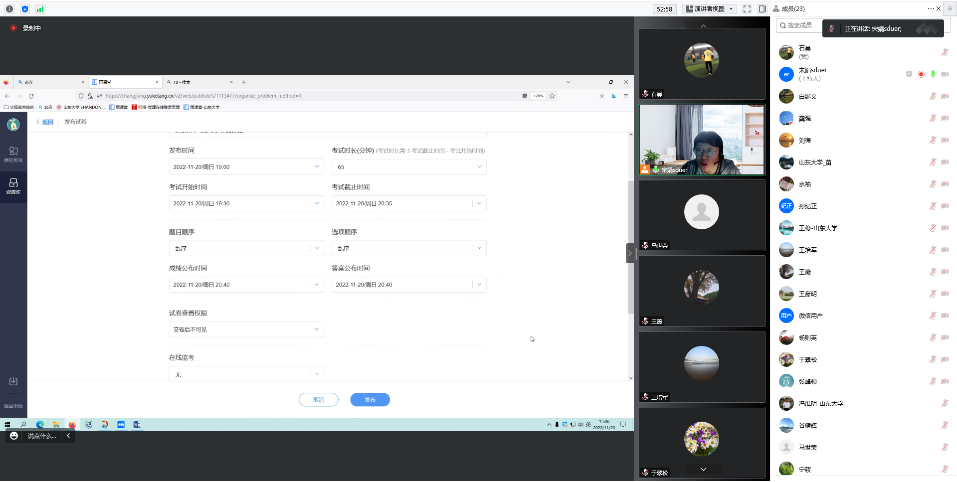Toggle fullscreen icon in meeting top bar
Screen dimensions: 957x482
click(747, 8)
